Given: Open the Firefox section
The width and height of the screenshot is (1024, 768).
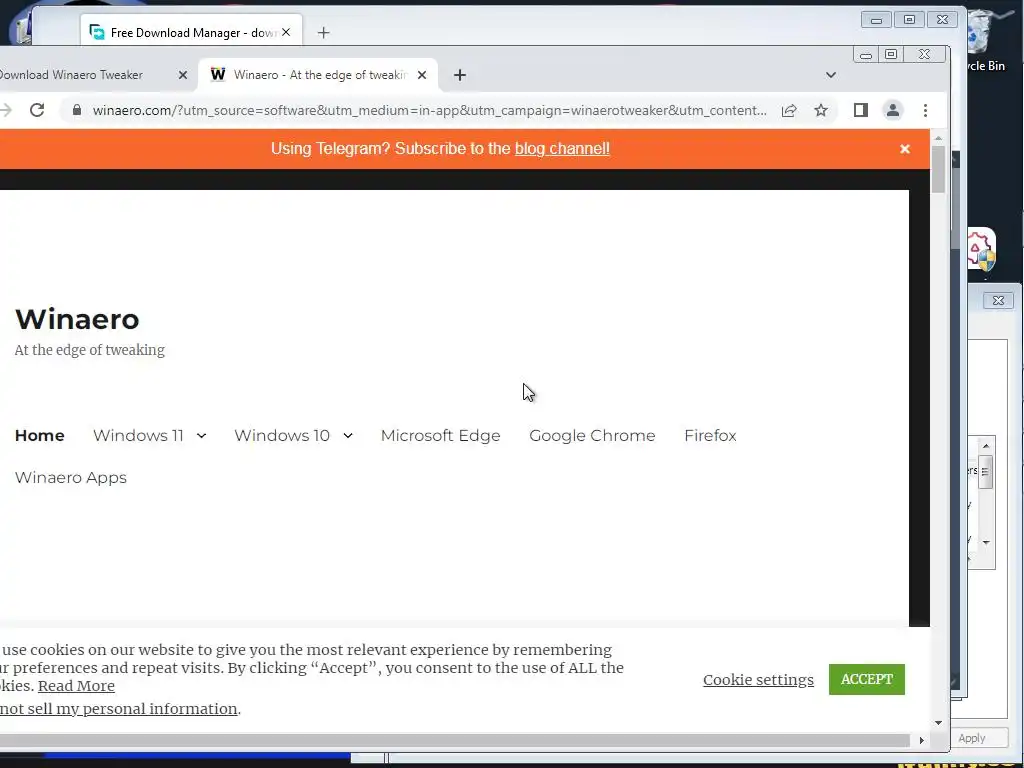Looking at the screenshot, I should tap(711, 436).
